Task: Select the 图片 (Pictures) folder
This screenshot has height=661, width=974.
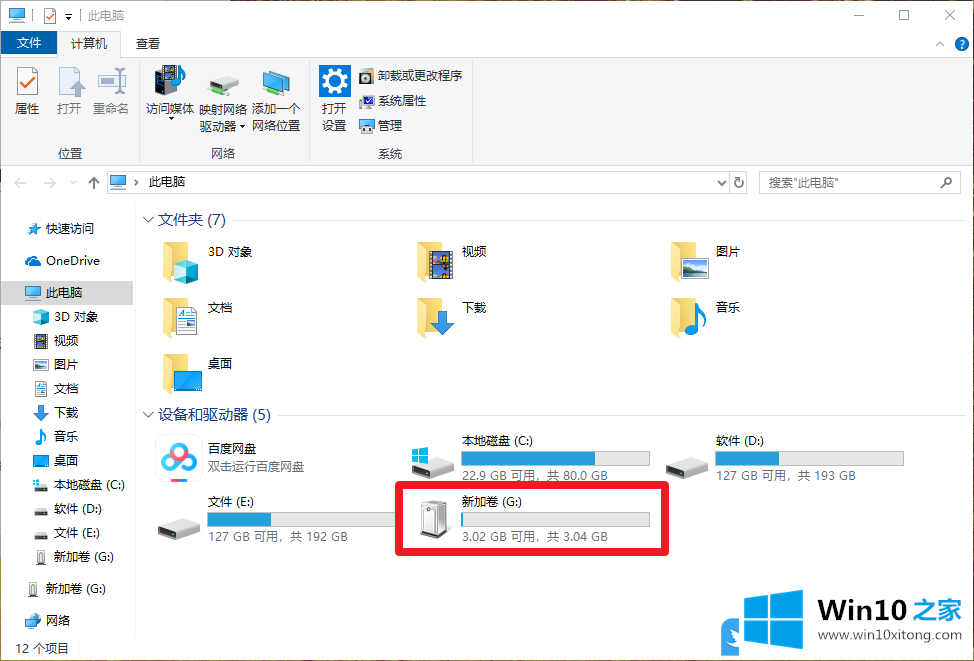Action: click(x=706, y=262)
